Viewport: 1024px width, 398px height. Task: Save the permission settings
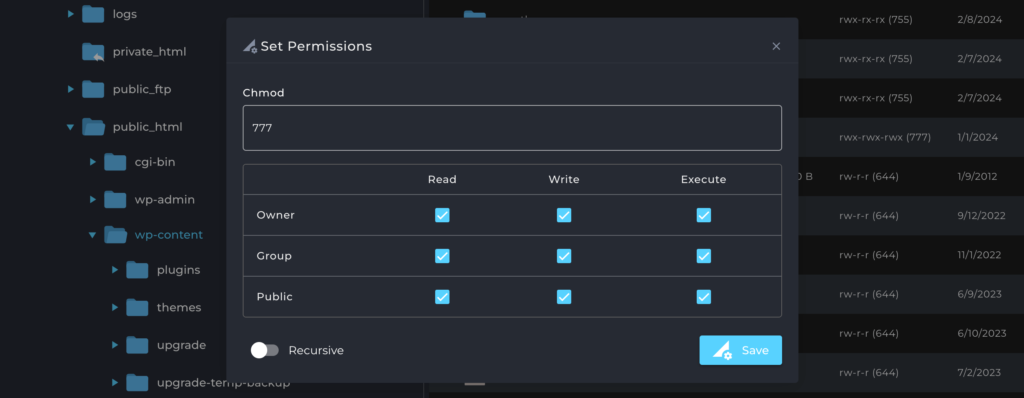tap(741, 350)
